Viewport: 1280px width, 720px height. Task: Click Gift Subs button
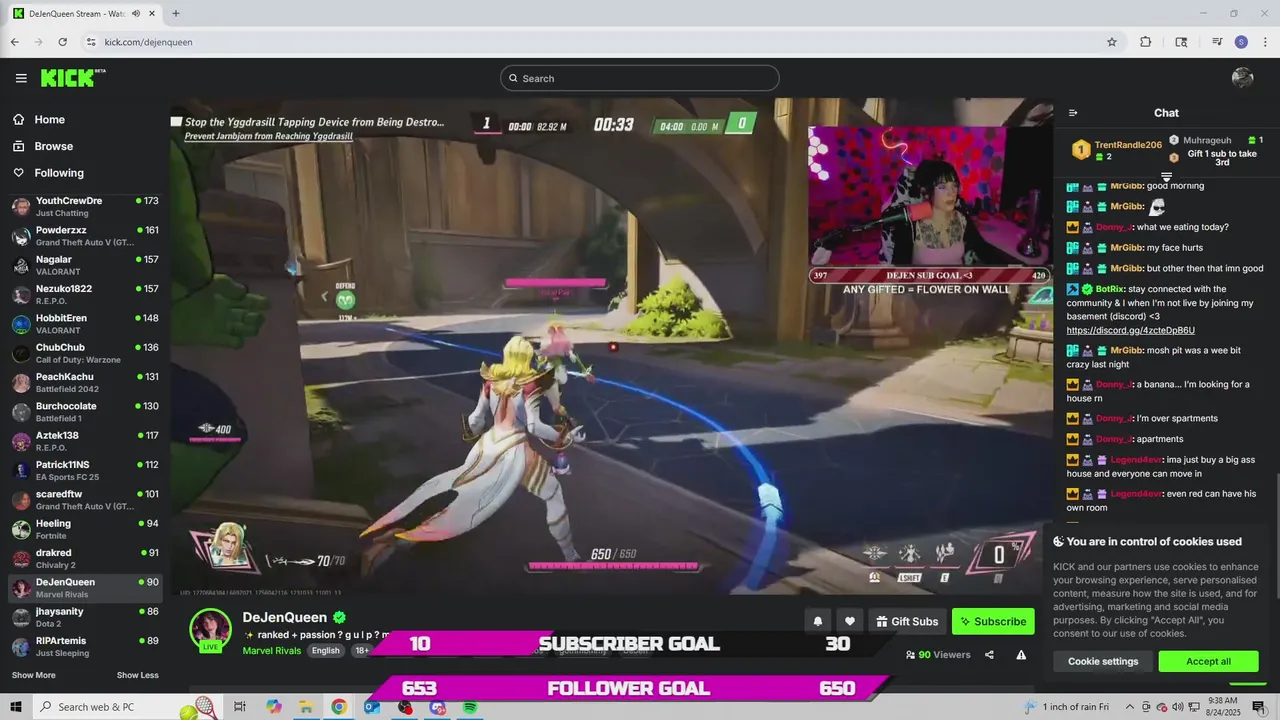[x=907, y=621]
